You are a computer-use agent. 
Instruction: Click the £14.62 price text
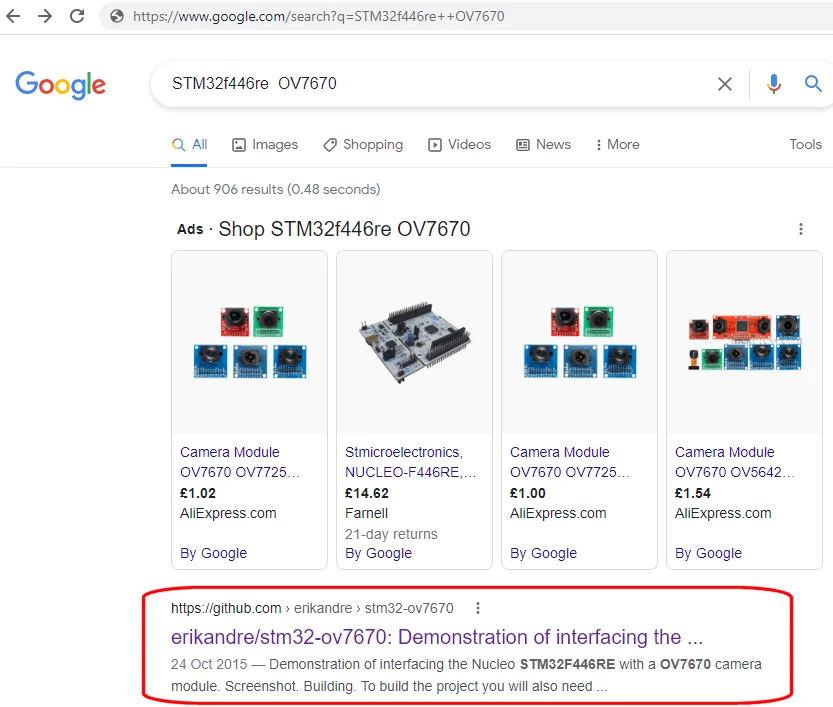tap(367, 493)
